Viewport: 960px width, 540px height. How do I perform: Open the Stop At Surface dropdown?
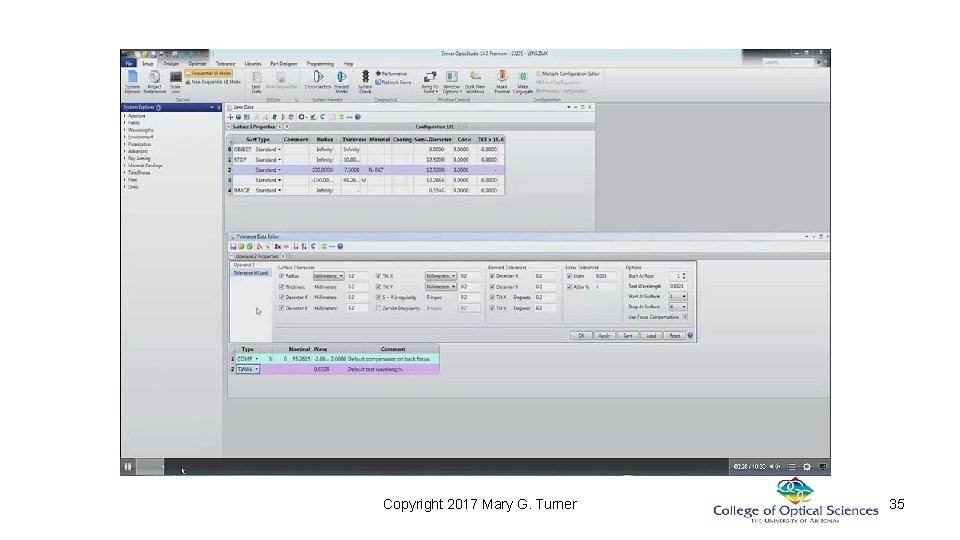[x=677, y=307]
